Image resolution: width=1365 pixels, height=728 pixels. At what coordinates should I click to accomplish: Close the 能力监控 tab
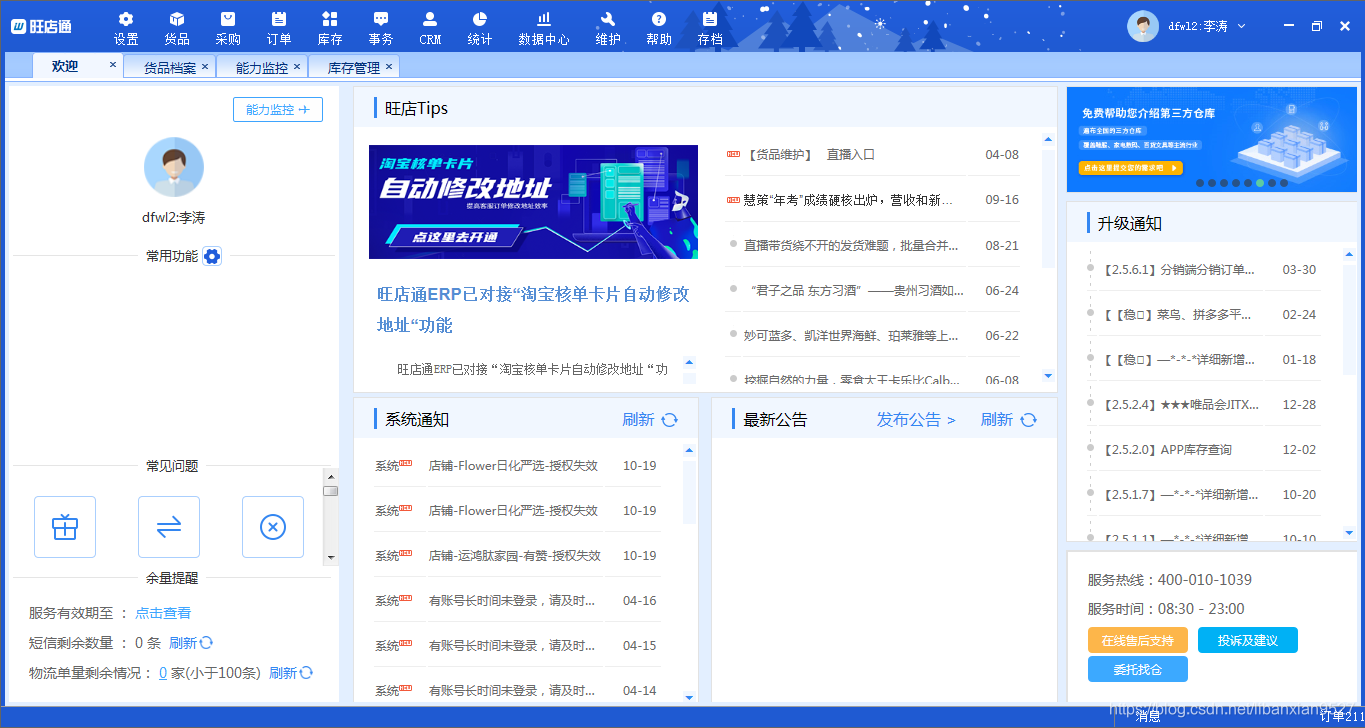coord(297,67)
